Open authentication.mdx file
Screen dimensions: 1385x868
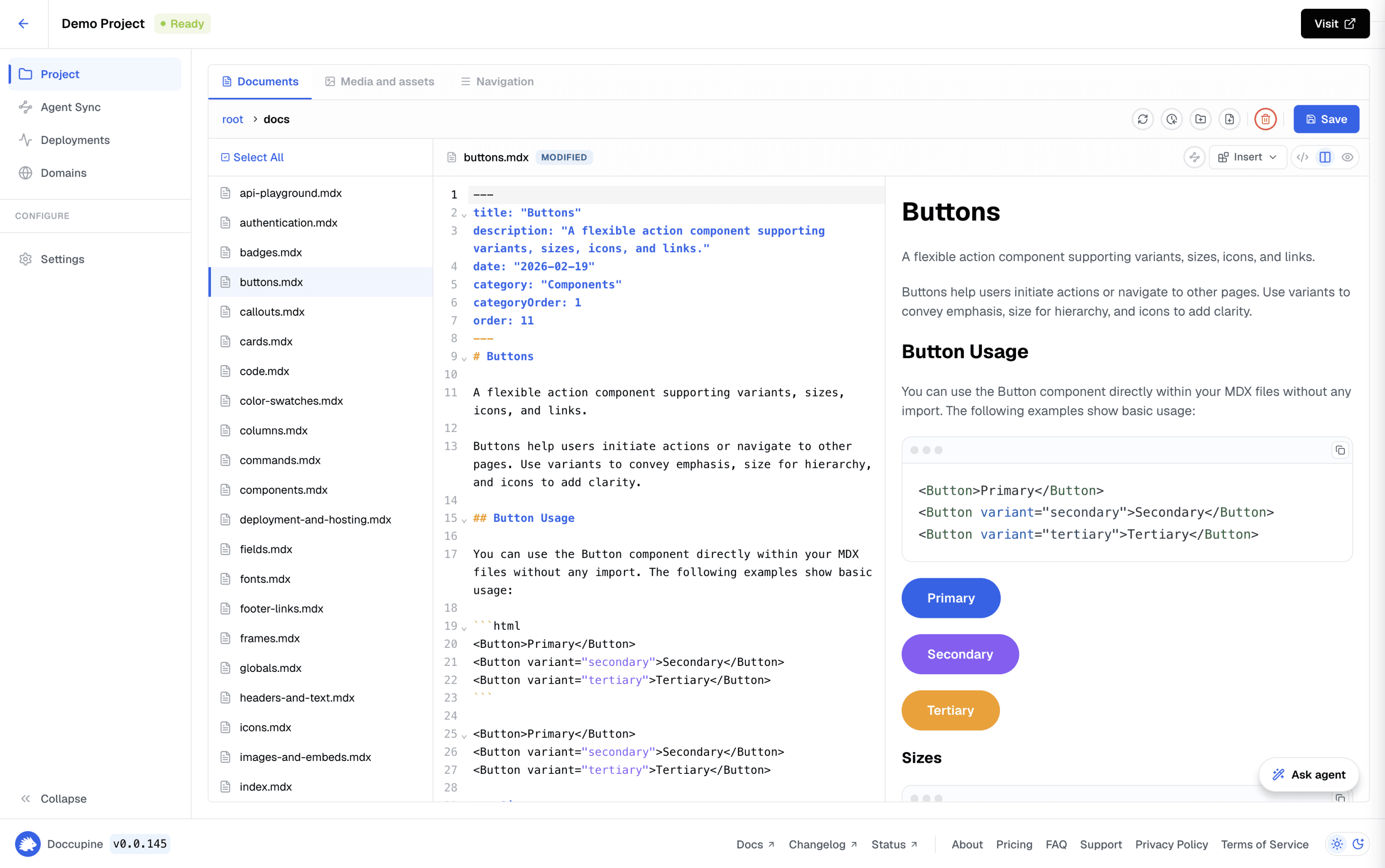click(320, 223)
